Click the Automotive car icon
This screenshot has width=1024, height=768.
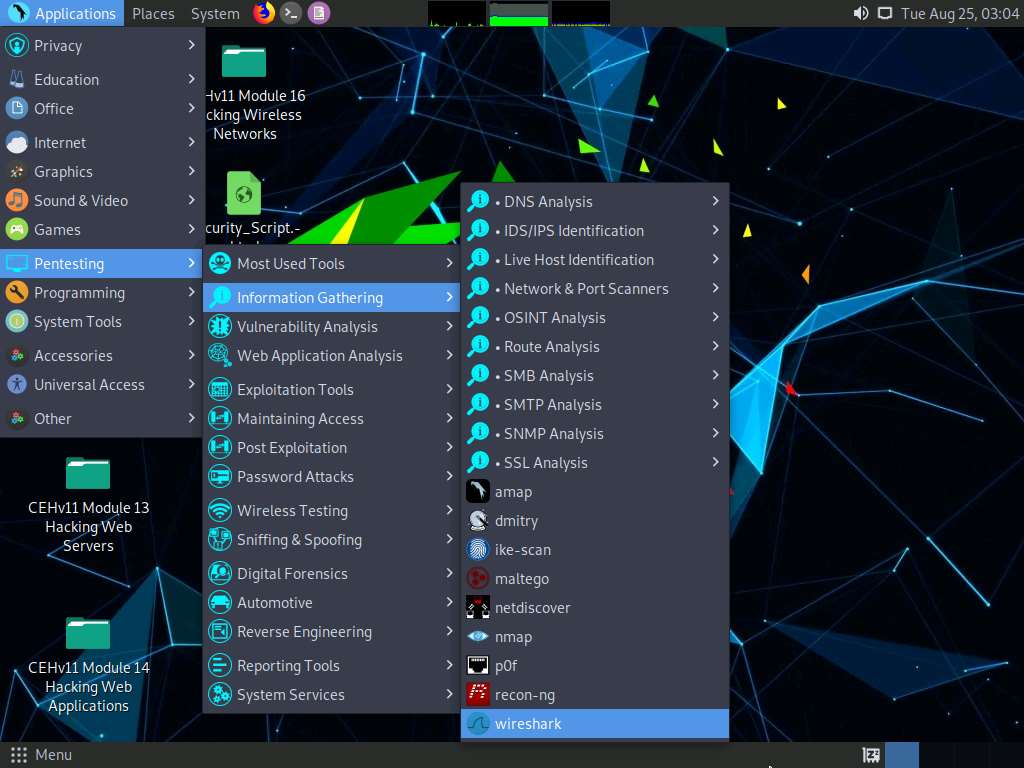pyautogui.click(x=220, y=602)
